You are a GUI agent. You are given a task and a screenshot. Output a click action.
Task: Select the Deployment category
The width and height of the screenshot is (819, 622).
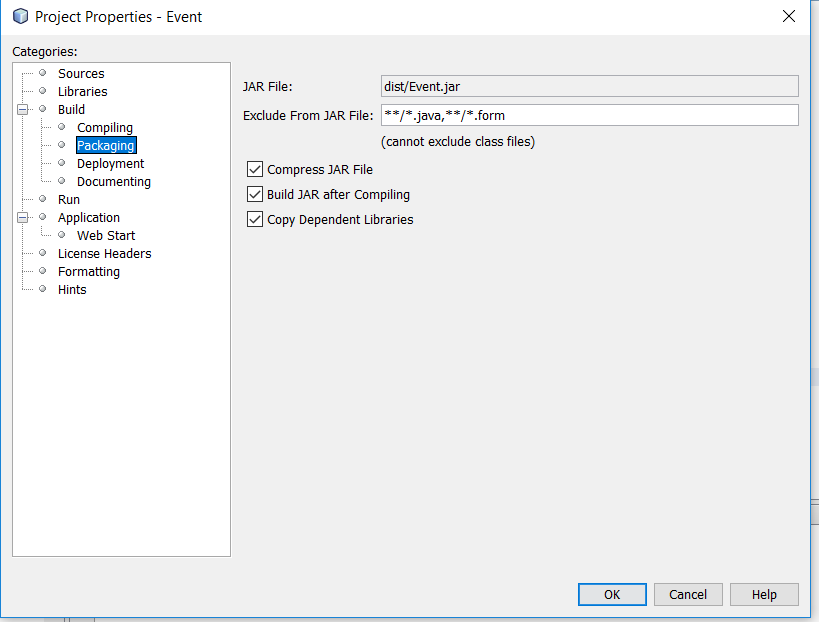[110, 163]
